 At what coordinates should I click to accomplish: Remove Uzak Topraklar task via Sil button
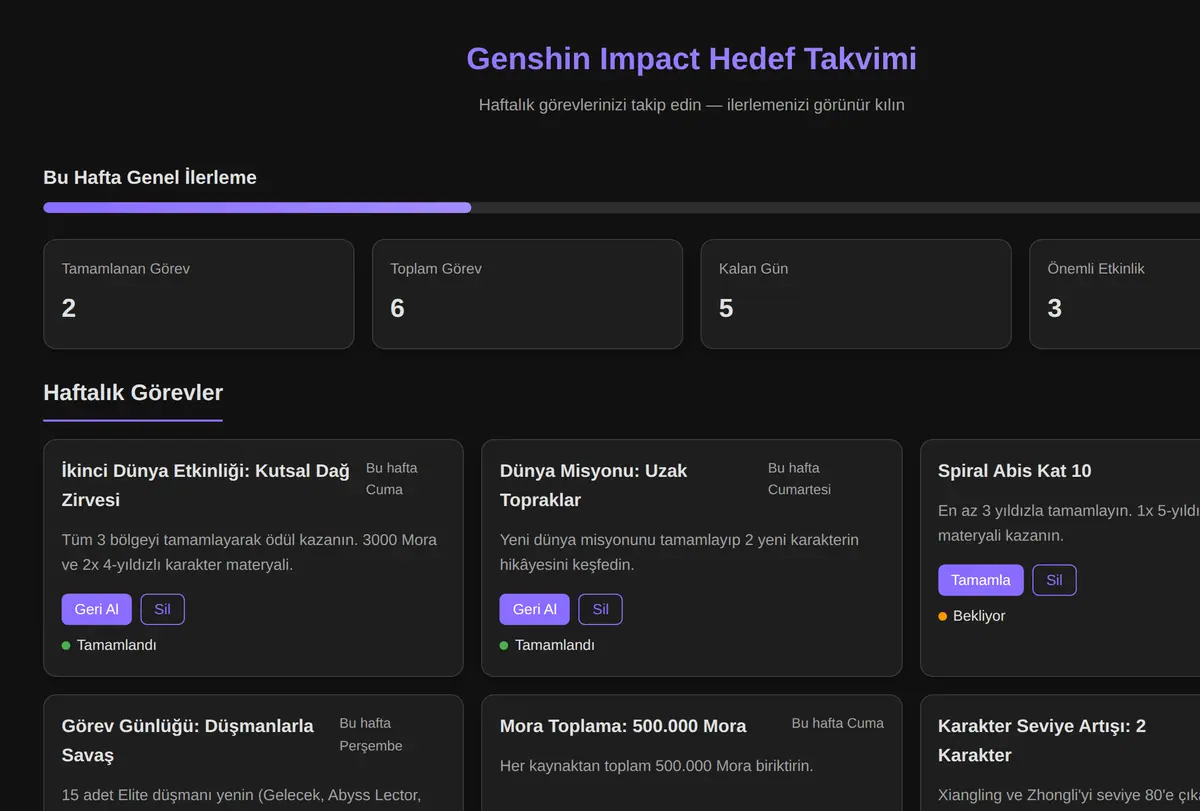tap(600, 609)
